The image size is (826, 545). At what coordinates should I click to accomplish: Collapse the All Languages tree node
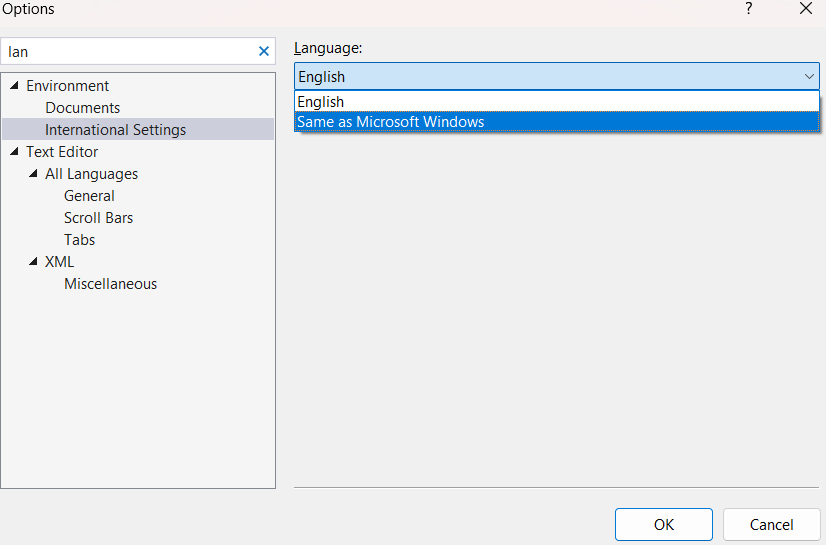33,174
